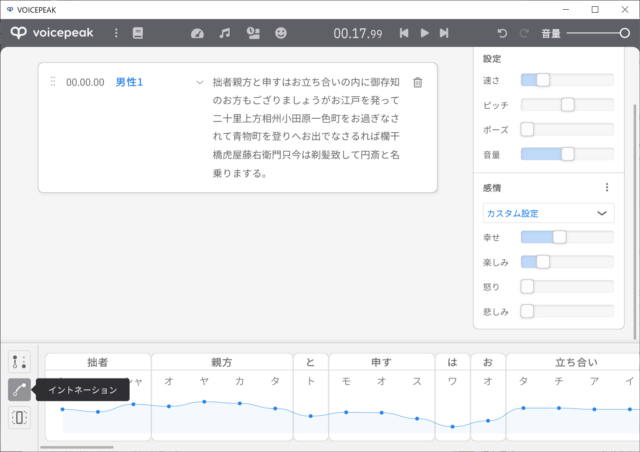Click the narrator person icon

pyautogui.click(x=253, y=33)
